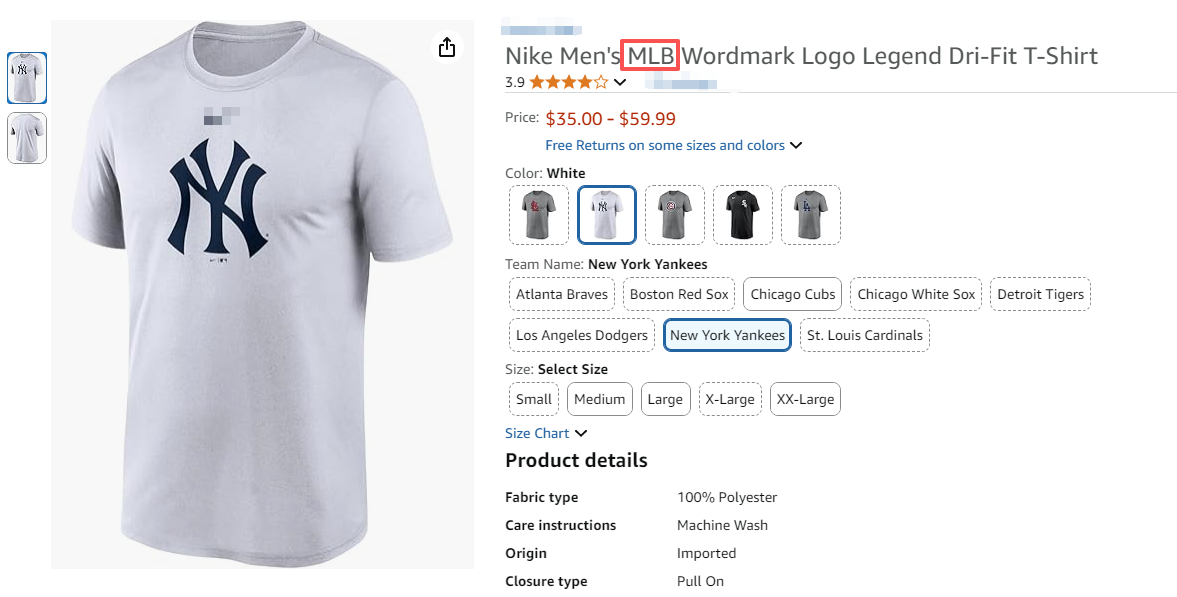Select Atlanta Braves team option
Screen dimensions: 1177x597
pyautogui.click(x=562, y=295)
